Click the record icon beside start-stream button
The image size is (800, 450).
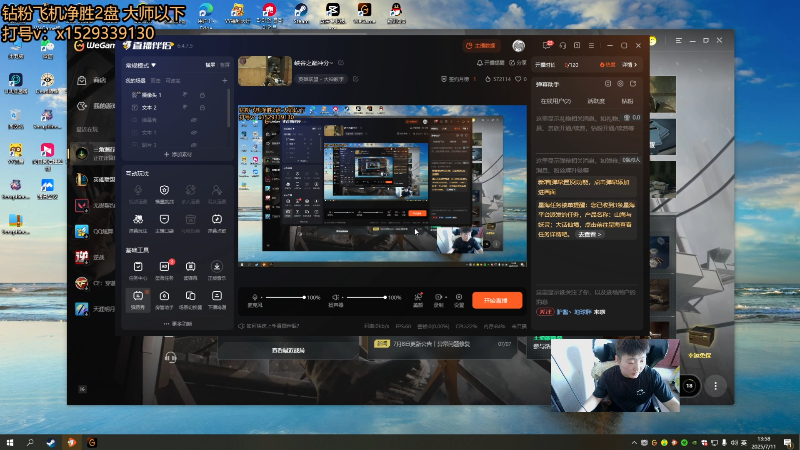(438, 297)
